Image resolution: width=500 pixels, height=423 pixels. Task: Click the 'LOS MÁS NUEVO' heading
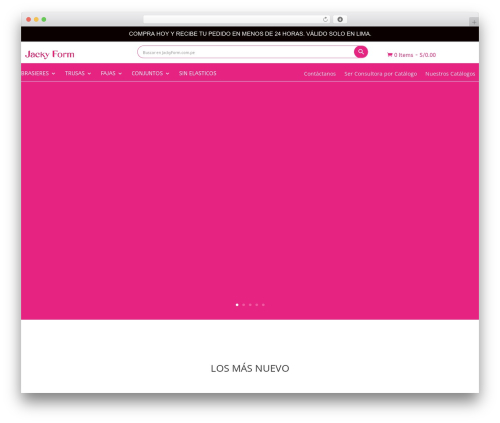(x=250, y=368)
